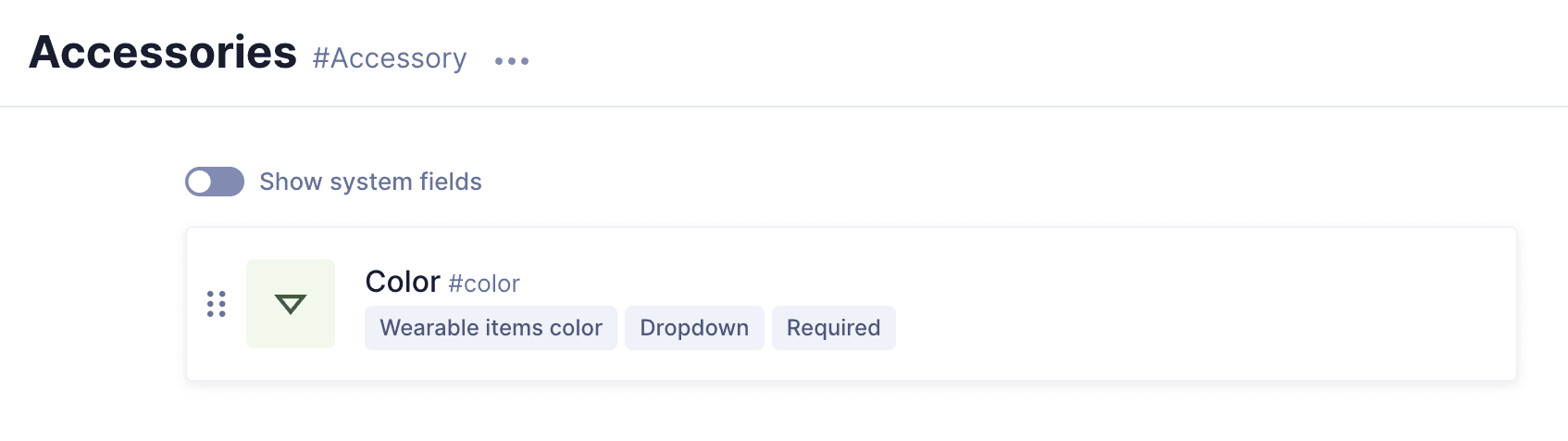Click the Accessories model title
This screenshot has height=441, width=1568.
pos(163,53)
